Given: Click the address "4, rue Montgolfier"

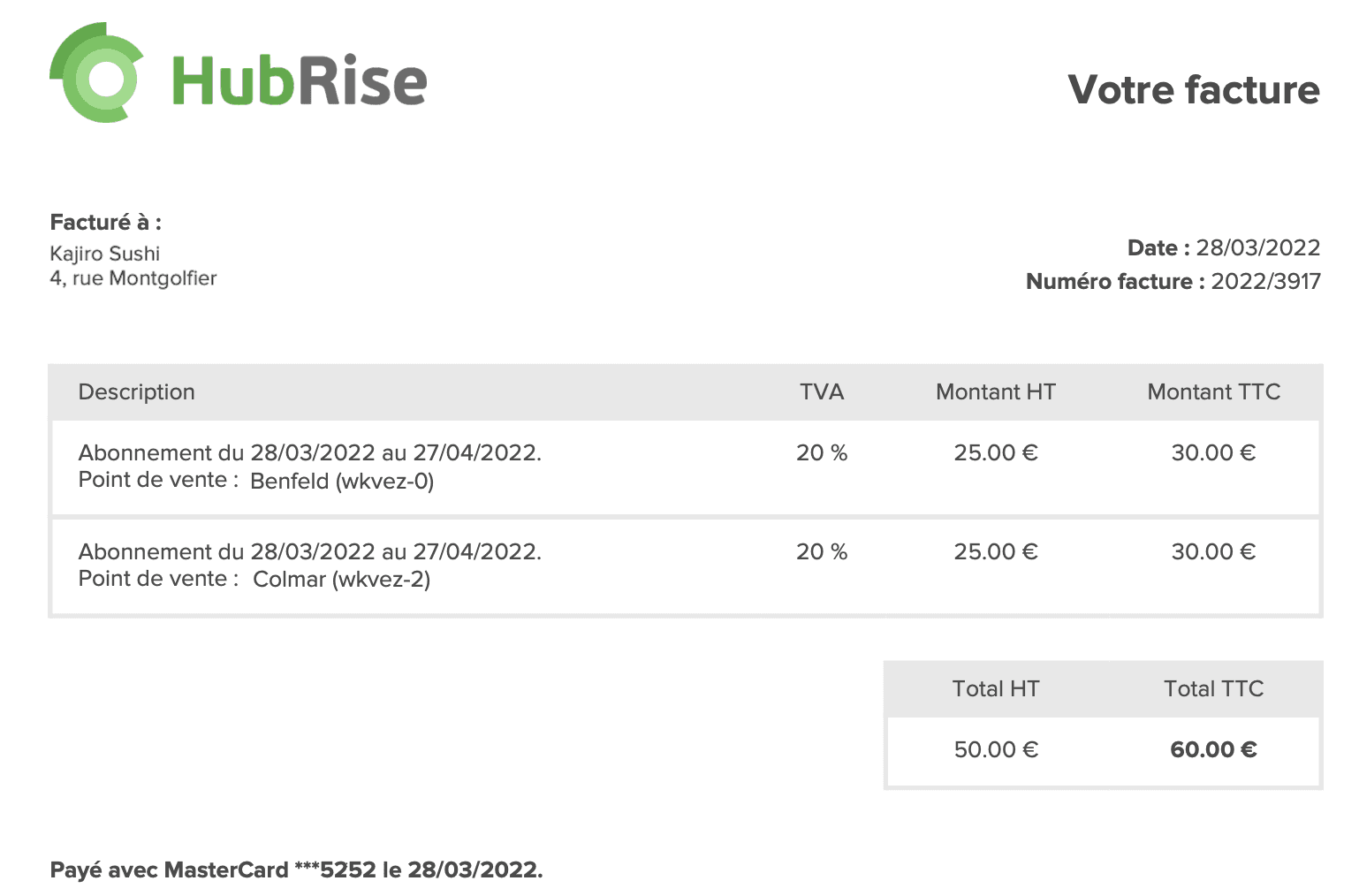Looking at the screenshot, I should pyautogui.click(x=133, y=278).
